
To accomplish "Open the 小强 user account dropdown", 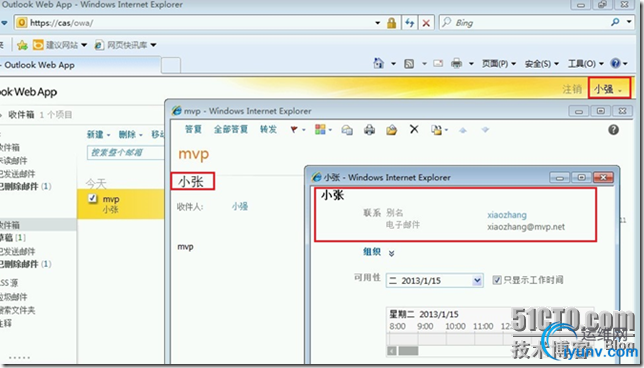I will pyautogui.click(x=608, y=89).
